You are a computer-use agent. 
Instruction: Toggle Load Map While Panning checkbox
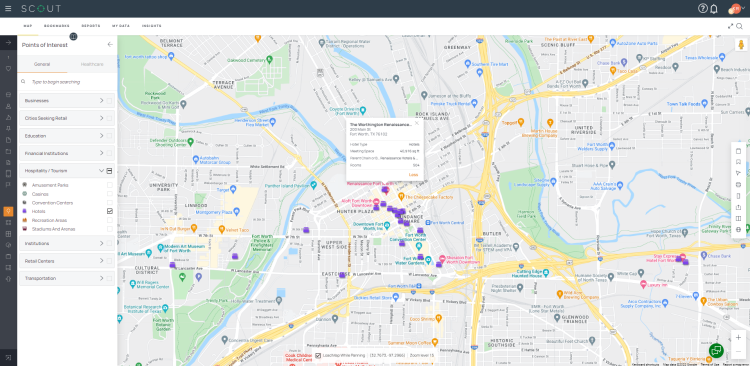pyautogui.click(x=318, y=355)
